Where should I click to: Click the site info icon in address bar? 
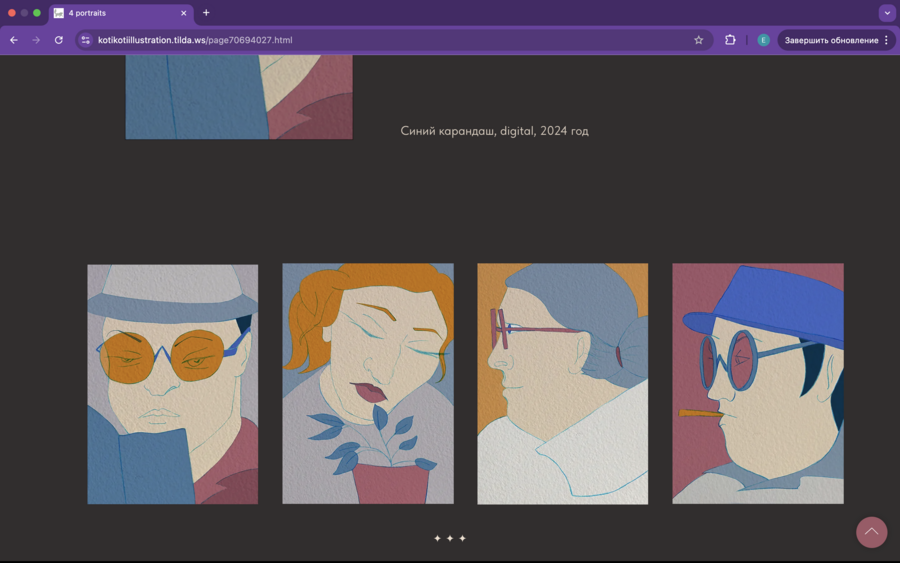click(86, 40)
